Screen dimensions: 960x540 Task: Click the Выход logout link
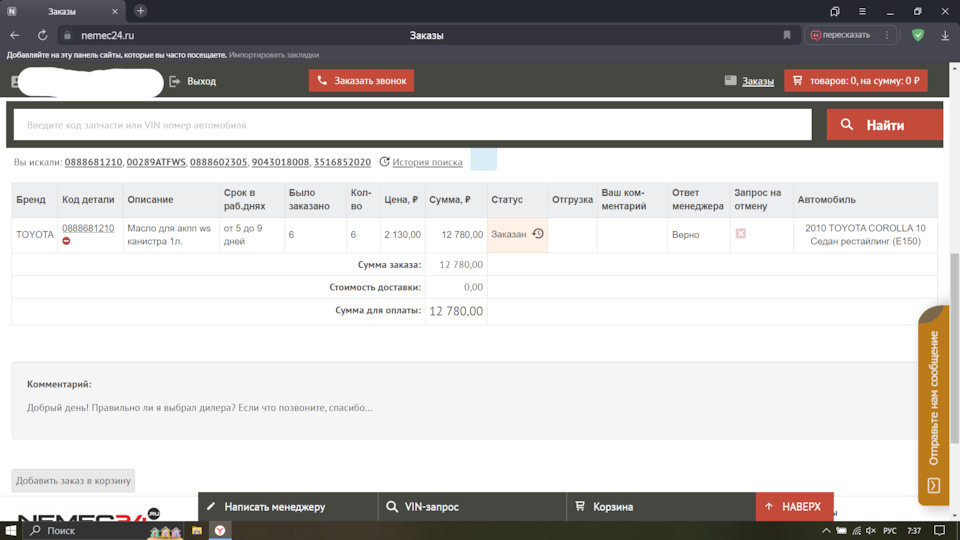193,81
